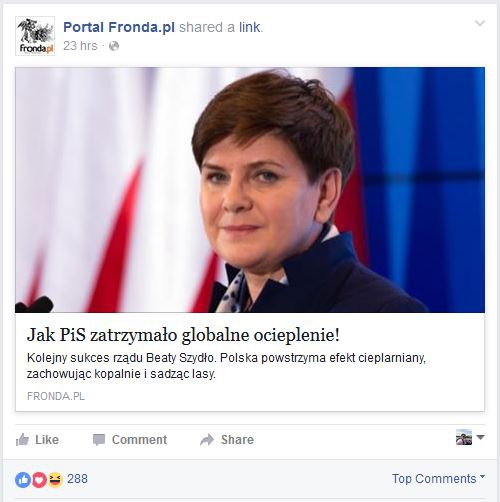Share the Fronda.pl post

[x=227, y=440]
